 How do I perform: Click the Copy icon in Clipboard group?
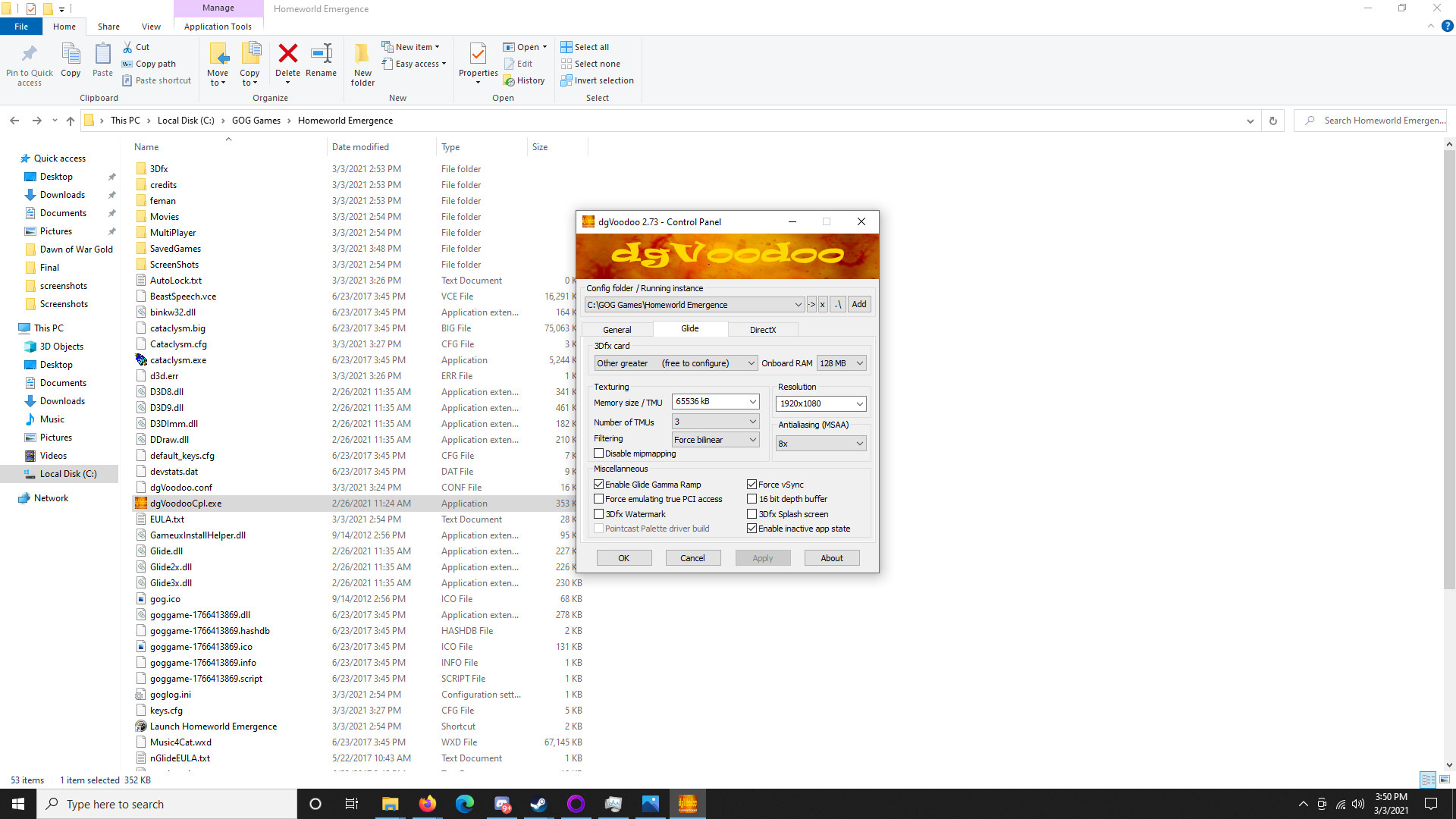coord(71,54)
